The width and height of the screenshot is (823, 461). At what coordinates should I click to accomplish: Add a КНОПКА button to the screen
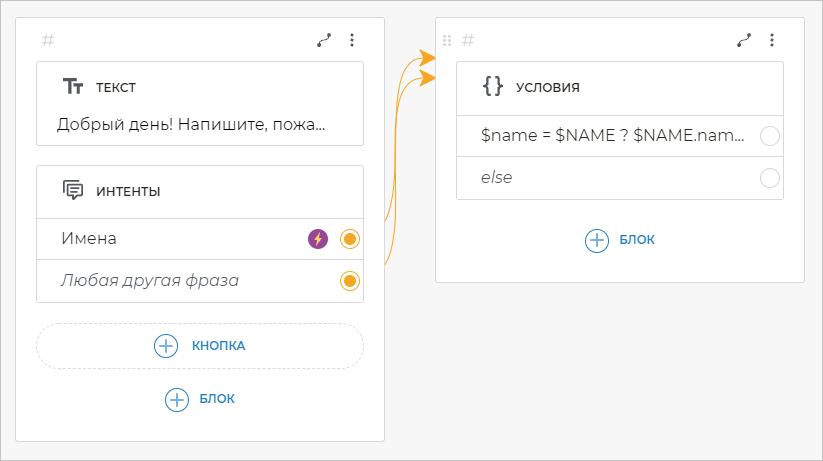coord(200,345)
